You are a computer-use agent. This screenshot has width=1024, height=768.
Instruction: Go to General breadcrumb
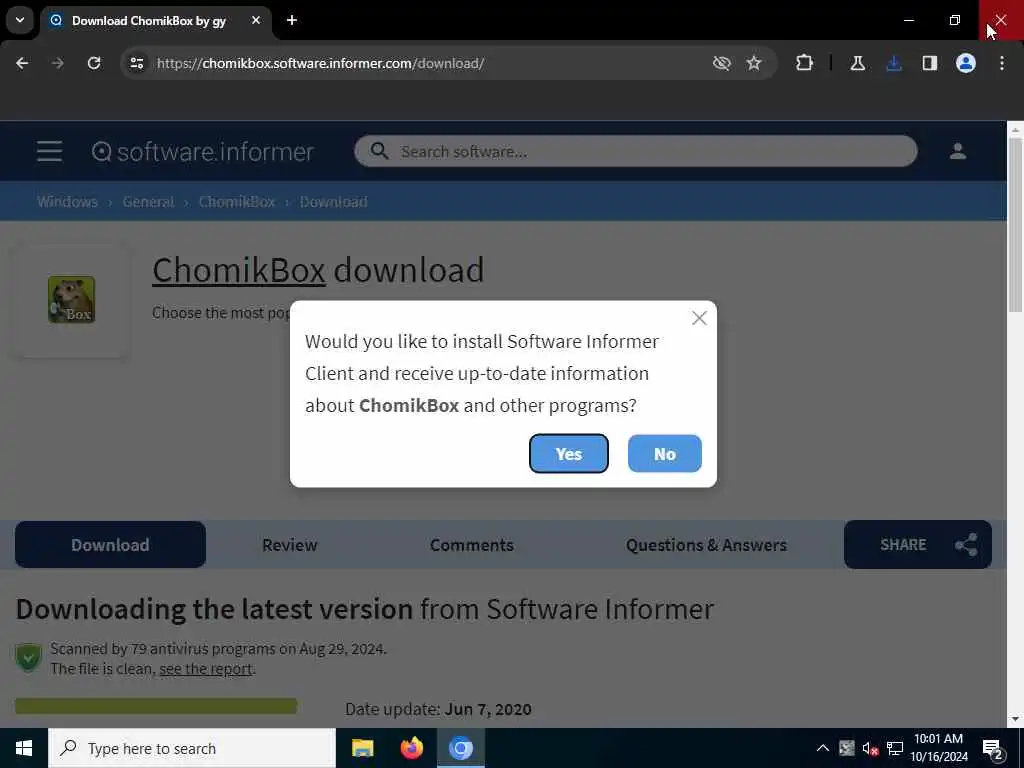tap(148, 202)
